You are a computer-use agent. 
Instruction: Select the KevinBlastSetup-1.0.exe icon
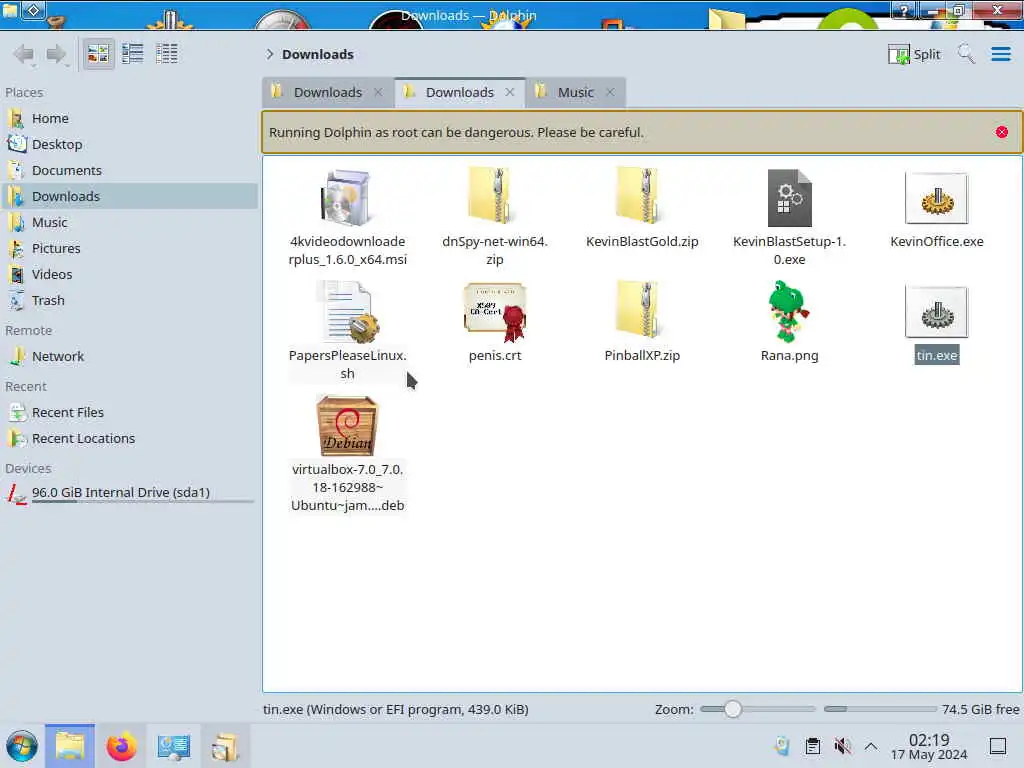point(790,198)
